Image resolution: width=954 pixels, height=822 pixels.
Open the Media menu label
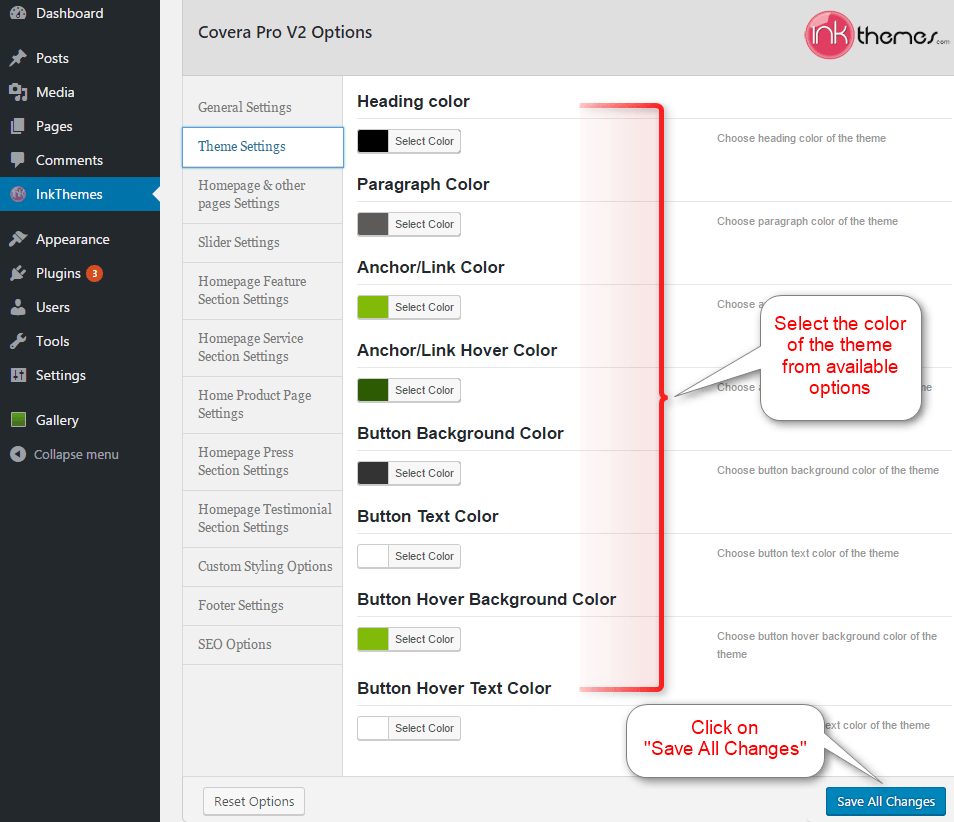tap(55, 92)
